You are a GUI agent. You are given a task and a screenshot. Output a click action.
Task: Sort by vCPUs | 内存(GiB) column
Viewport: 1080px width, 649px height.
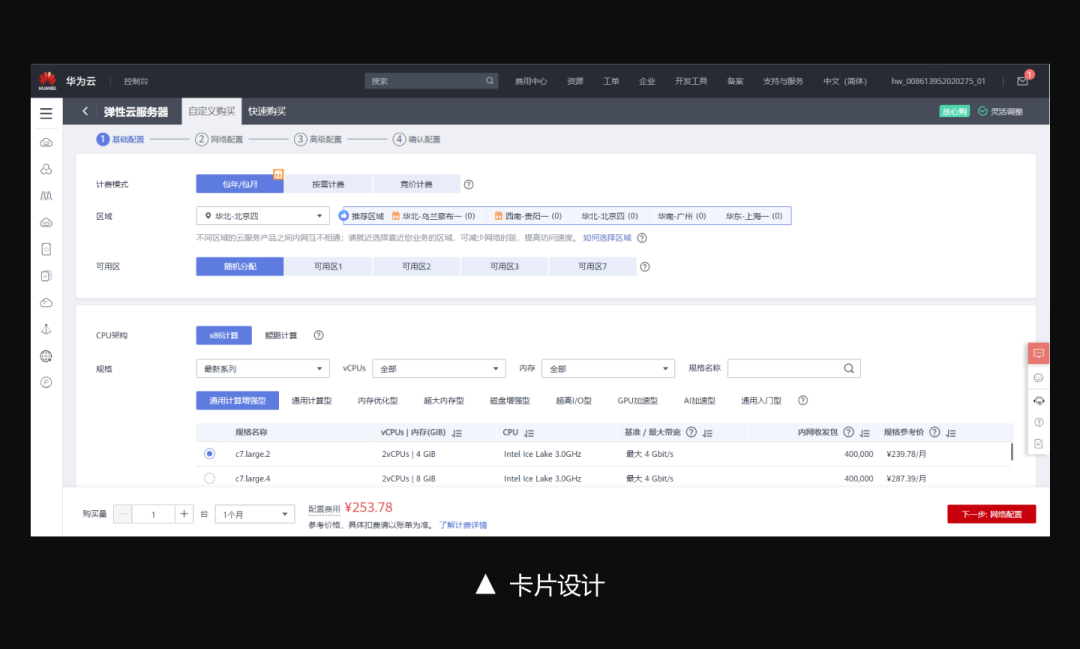tap(457, 433)
